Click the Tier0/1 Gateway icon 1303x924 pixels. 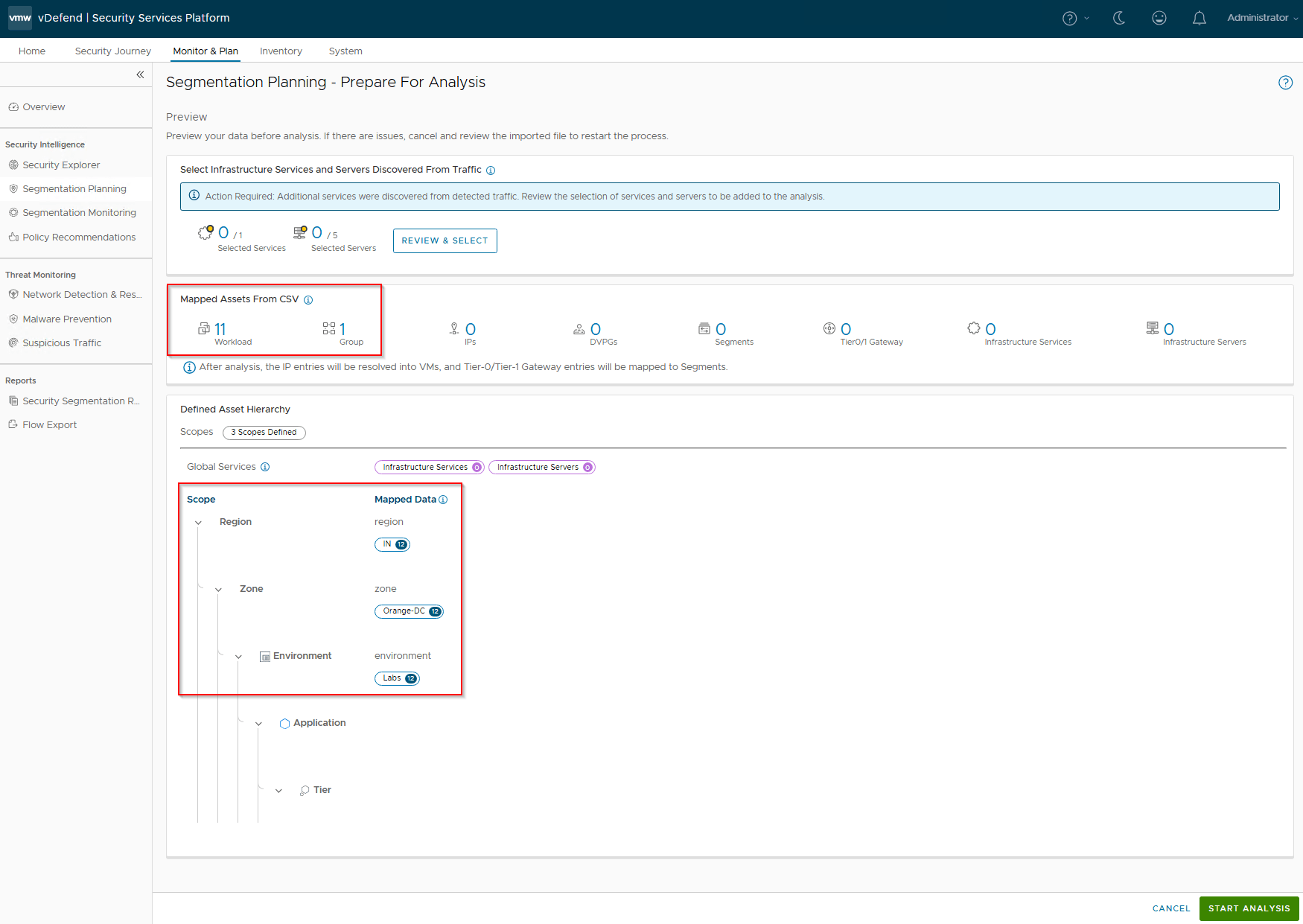click(x=829, y=328)
